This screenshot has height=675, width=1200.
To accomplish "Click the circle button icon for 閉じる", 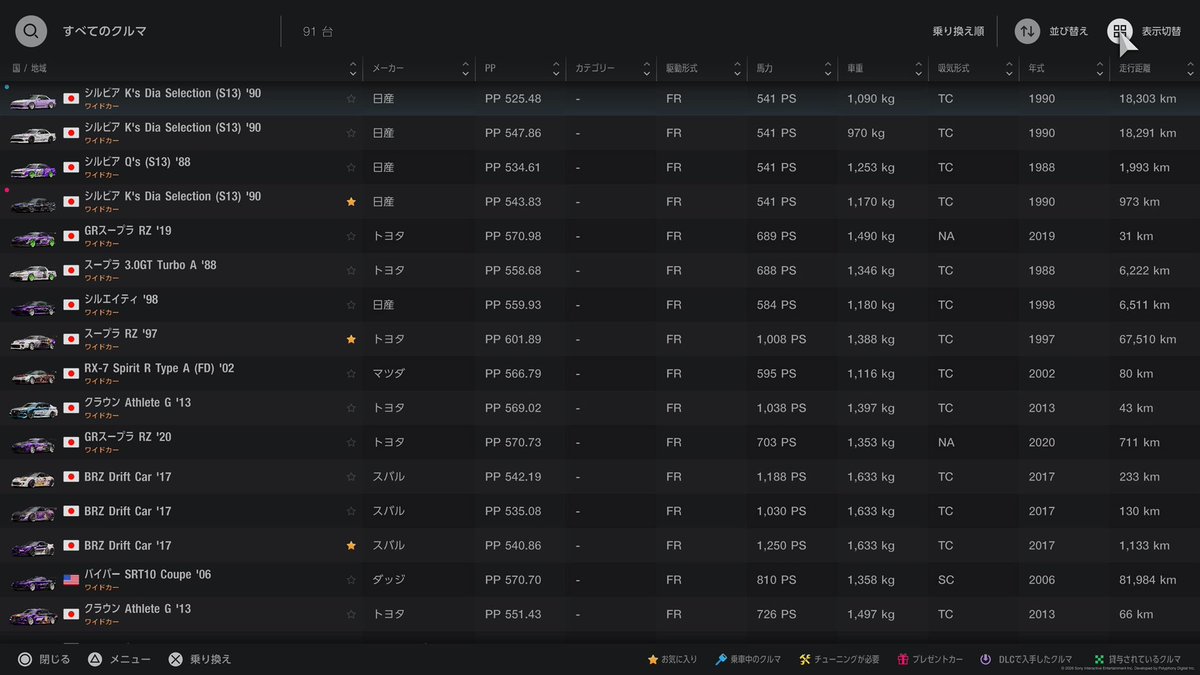I will (24, 659).
